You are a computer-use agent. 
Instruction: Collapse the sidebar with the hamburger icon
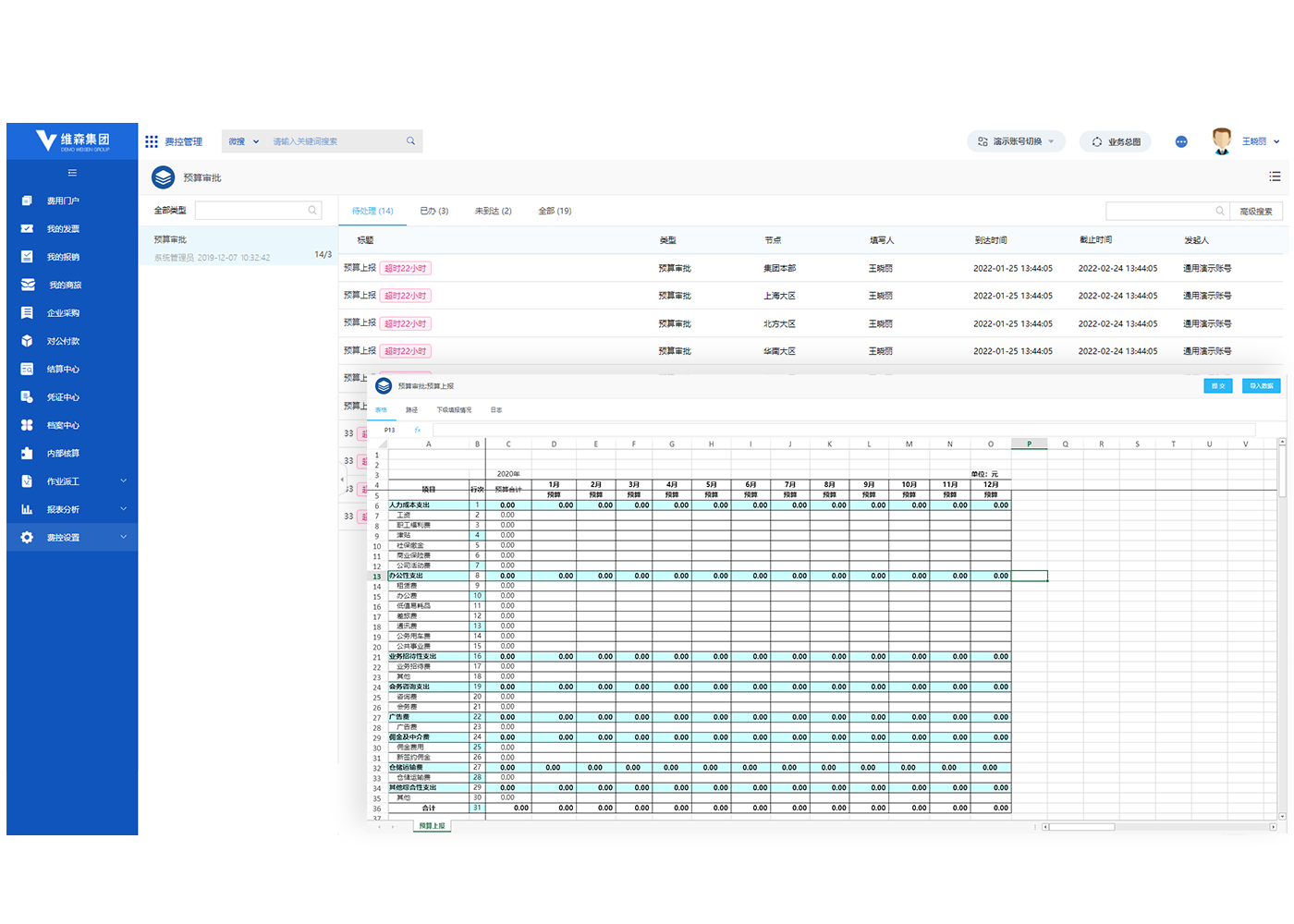tap(72, 173)
